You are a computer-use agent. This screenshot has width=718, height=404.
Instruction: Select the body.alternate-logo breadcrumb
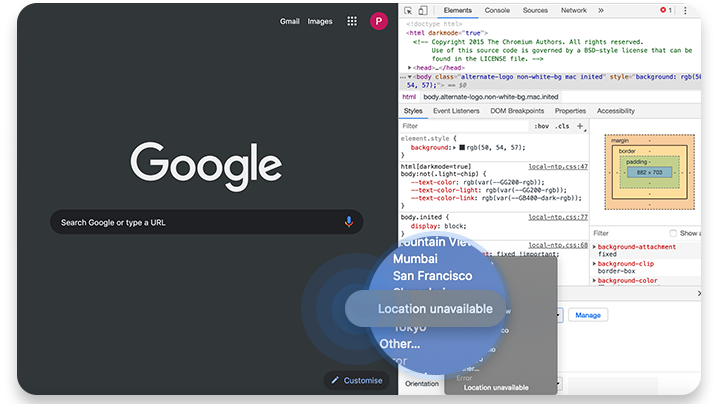[490, 97]
